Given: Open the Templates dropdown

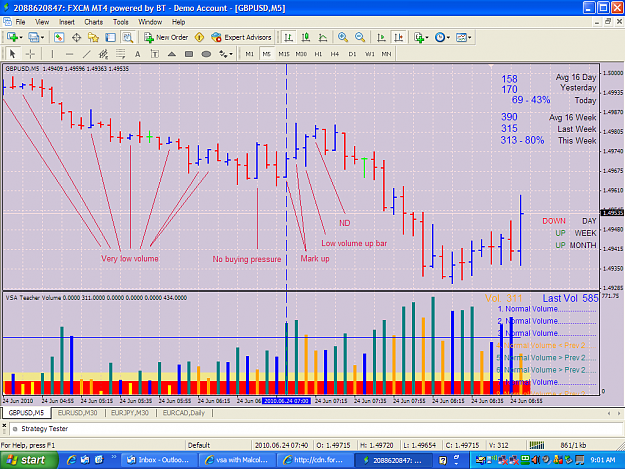Looking at the screenshot, I should click(464, 37).
